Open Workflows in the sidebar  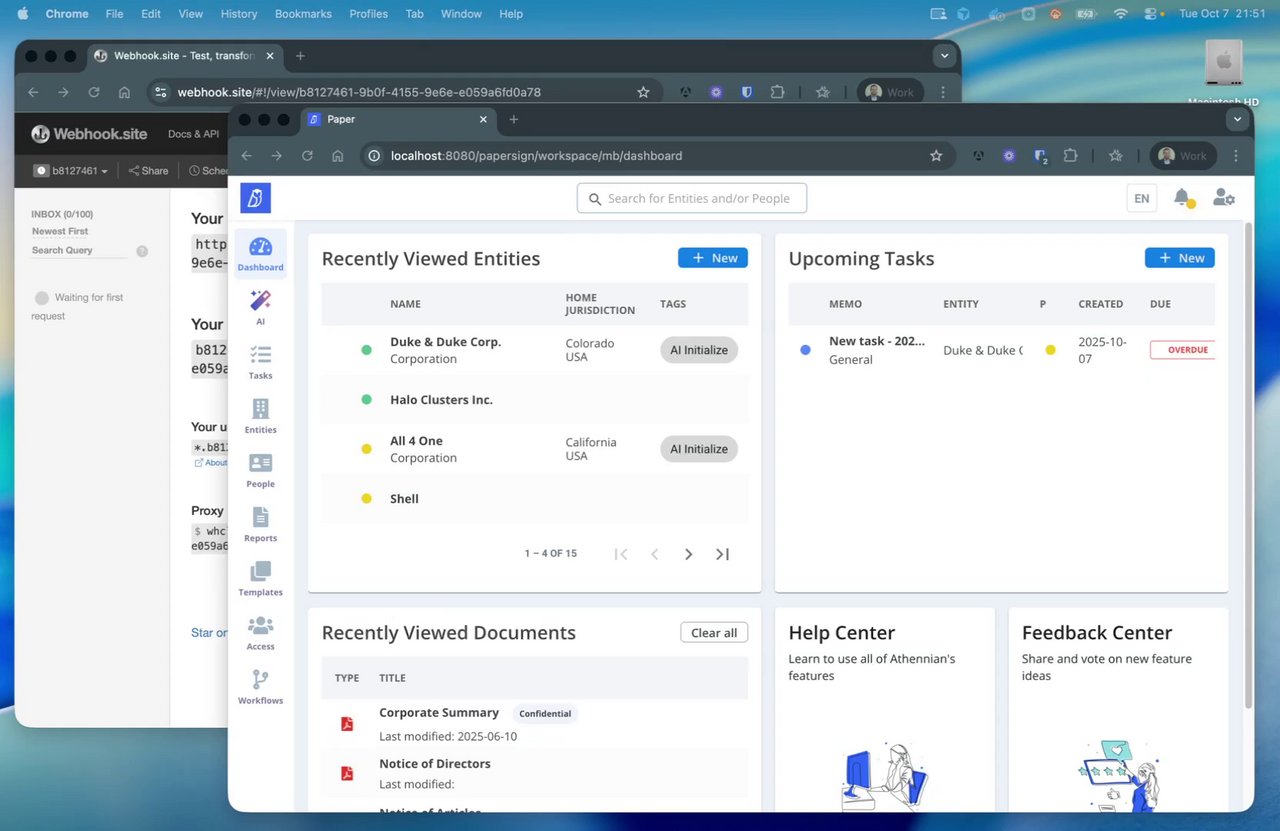click(260, 686)
